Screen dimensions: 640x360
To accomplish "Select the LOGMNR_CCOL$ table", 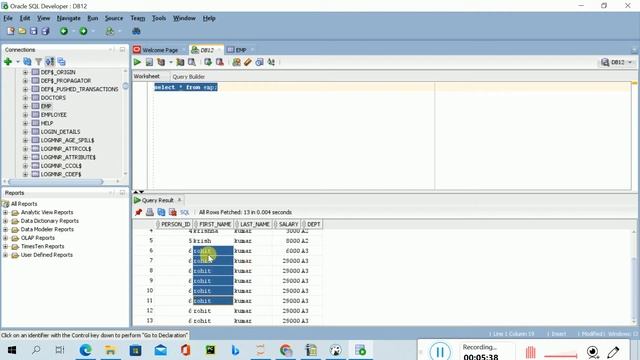I will tap(61, 166).
